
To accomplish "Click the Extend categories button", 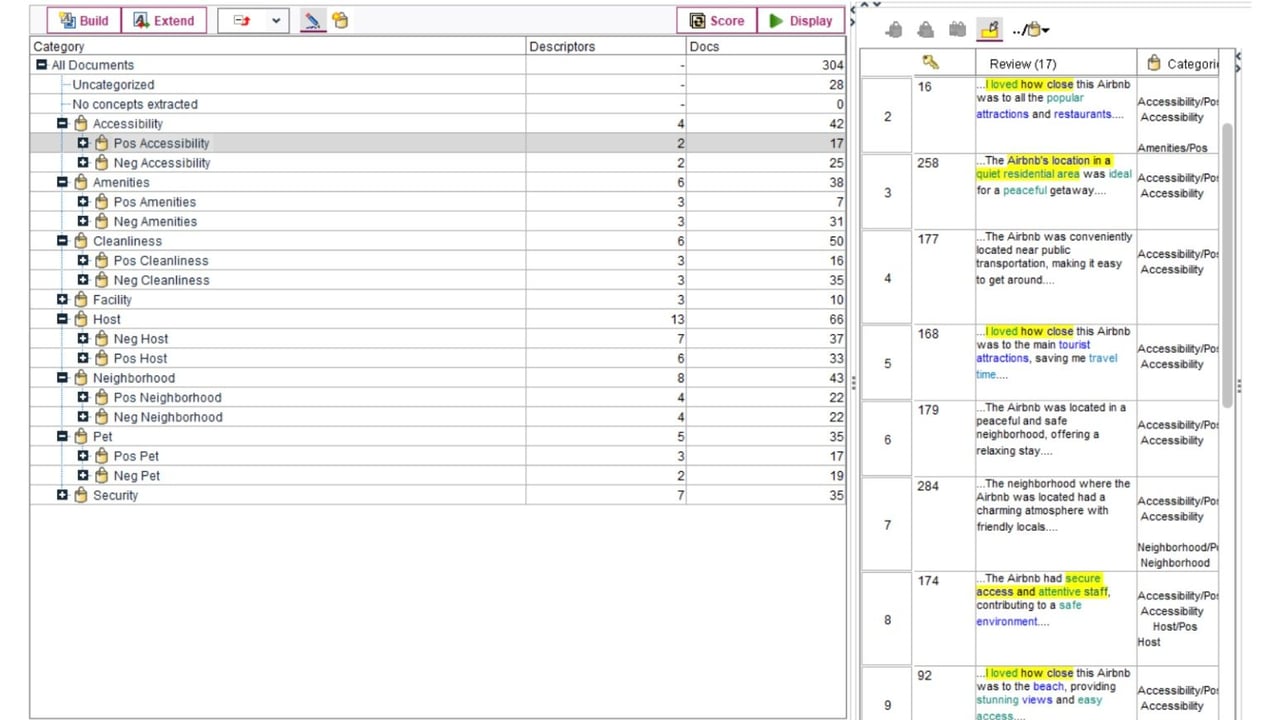I will [x=164, y=21].
